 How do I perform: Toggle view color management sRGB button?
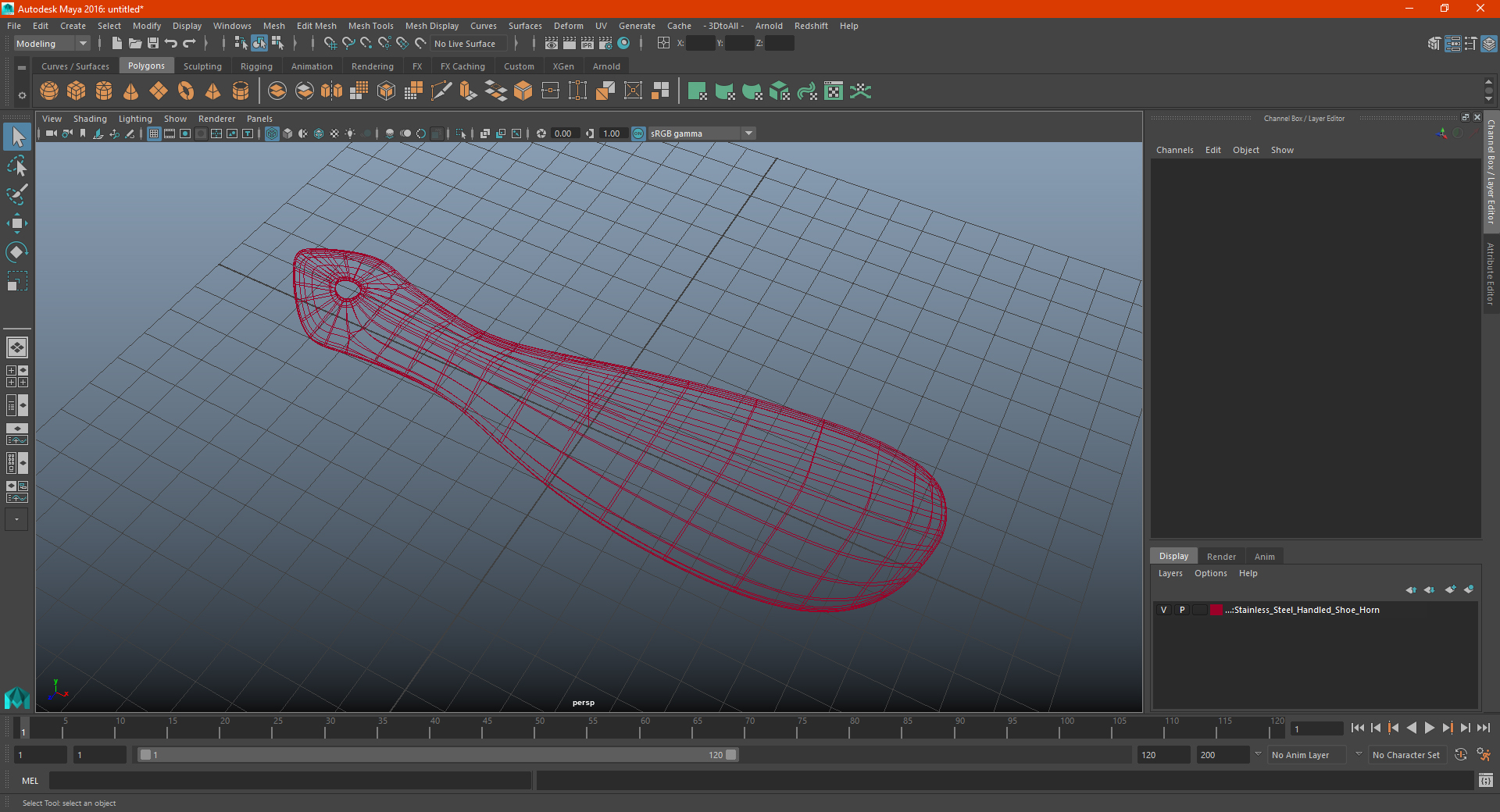click(638, 134)
